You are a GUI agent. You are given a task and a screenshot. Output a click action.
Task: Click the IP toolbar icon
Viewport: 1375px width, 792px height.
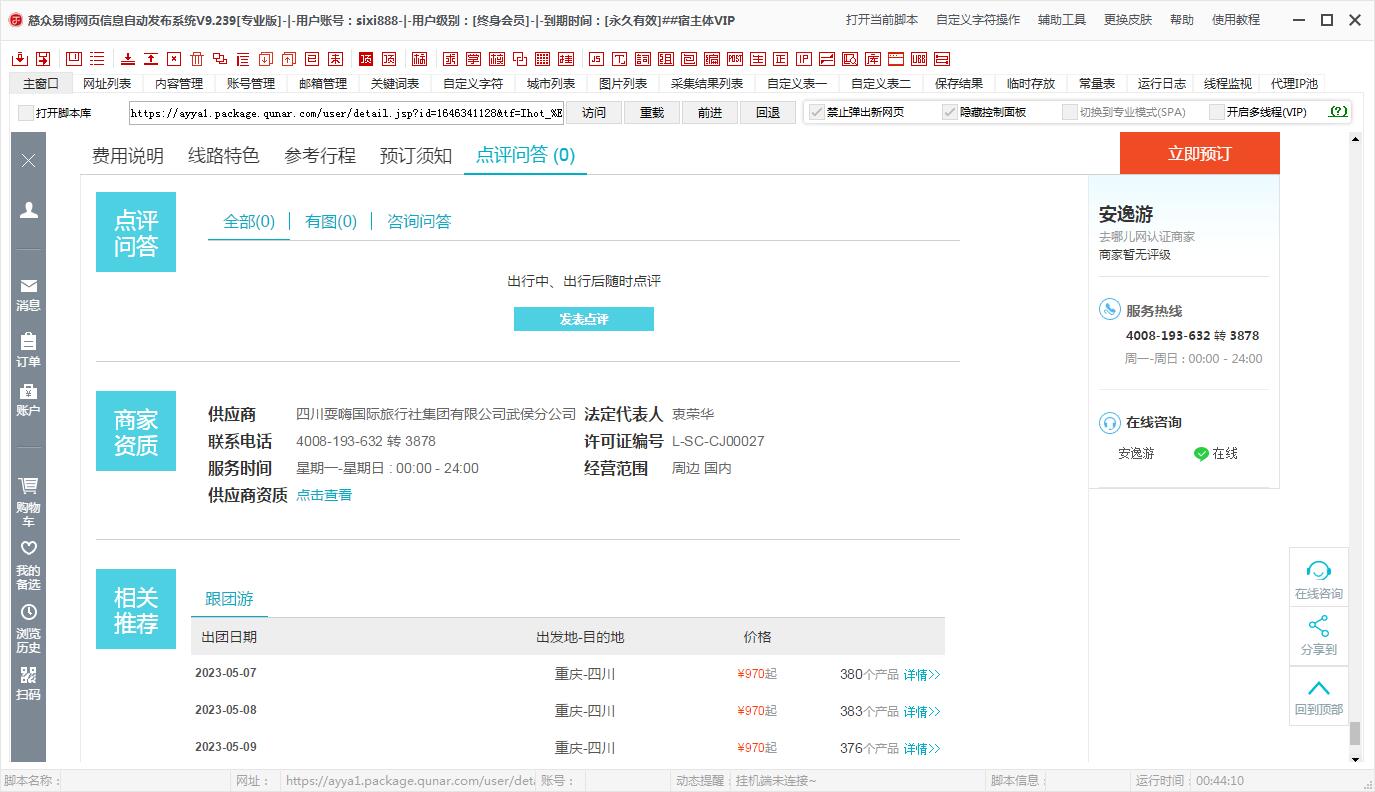803,59
